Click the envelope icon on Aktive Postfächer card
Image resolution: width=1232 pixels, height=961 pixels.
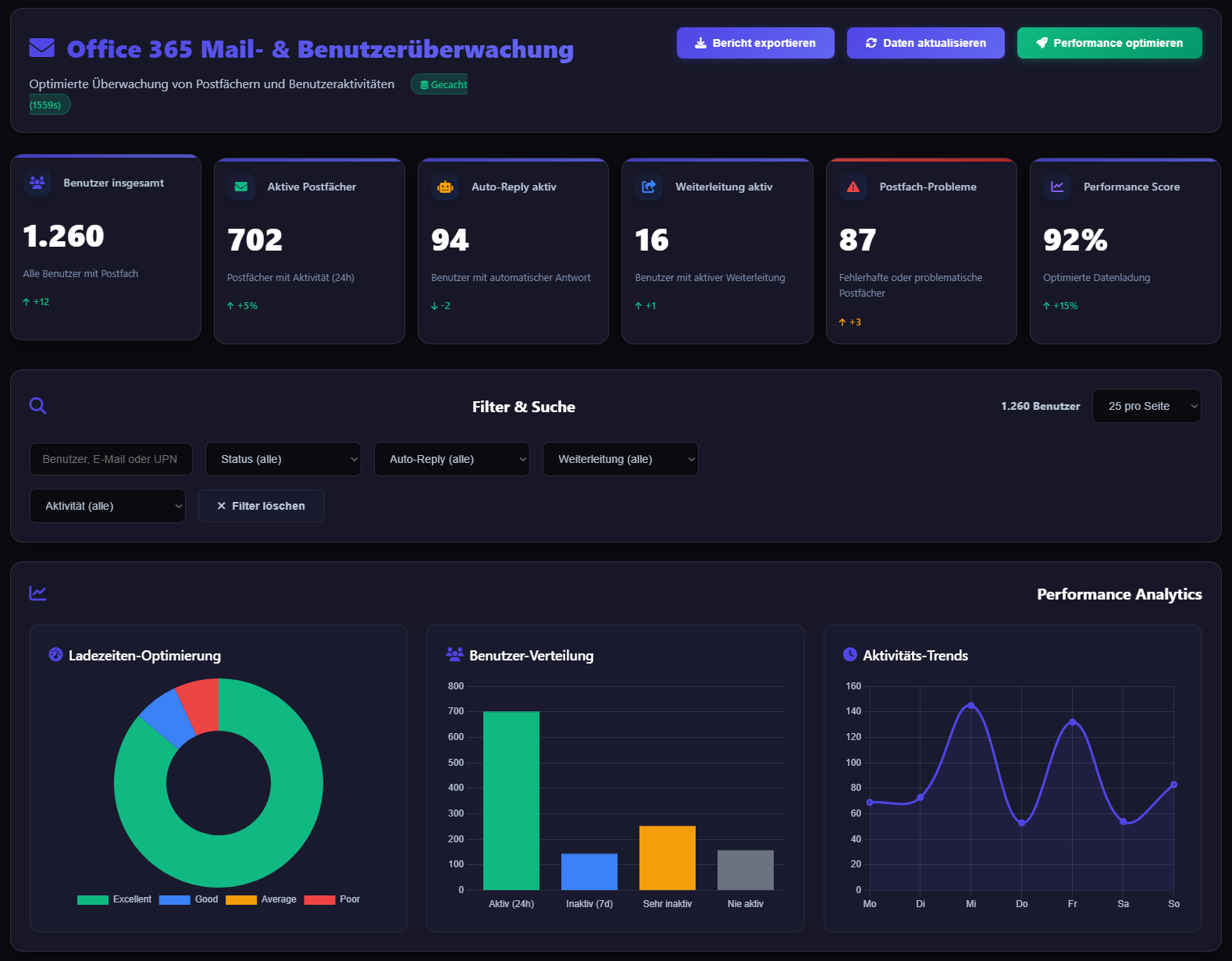(241, 187)
